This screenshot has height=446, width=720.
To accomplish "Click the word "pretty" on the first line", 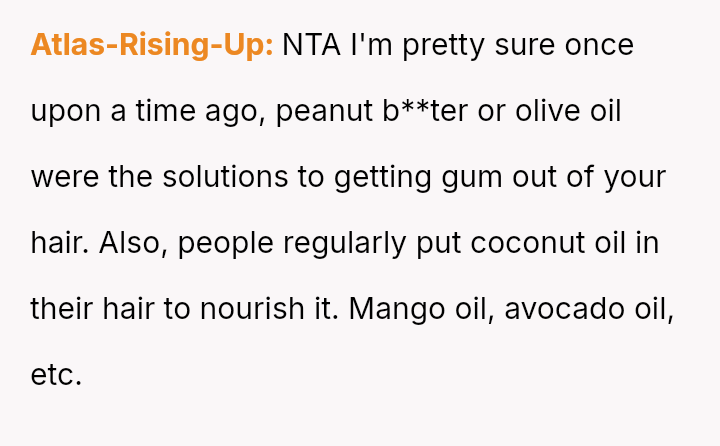I will (x=444, y=46).
